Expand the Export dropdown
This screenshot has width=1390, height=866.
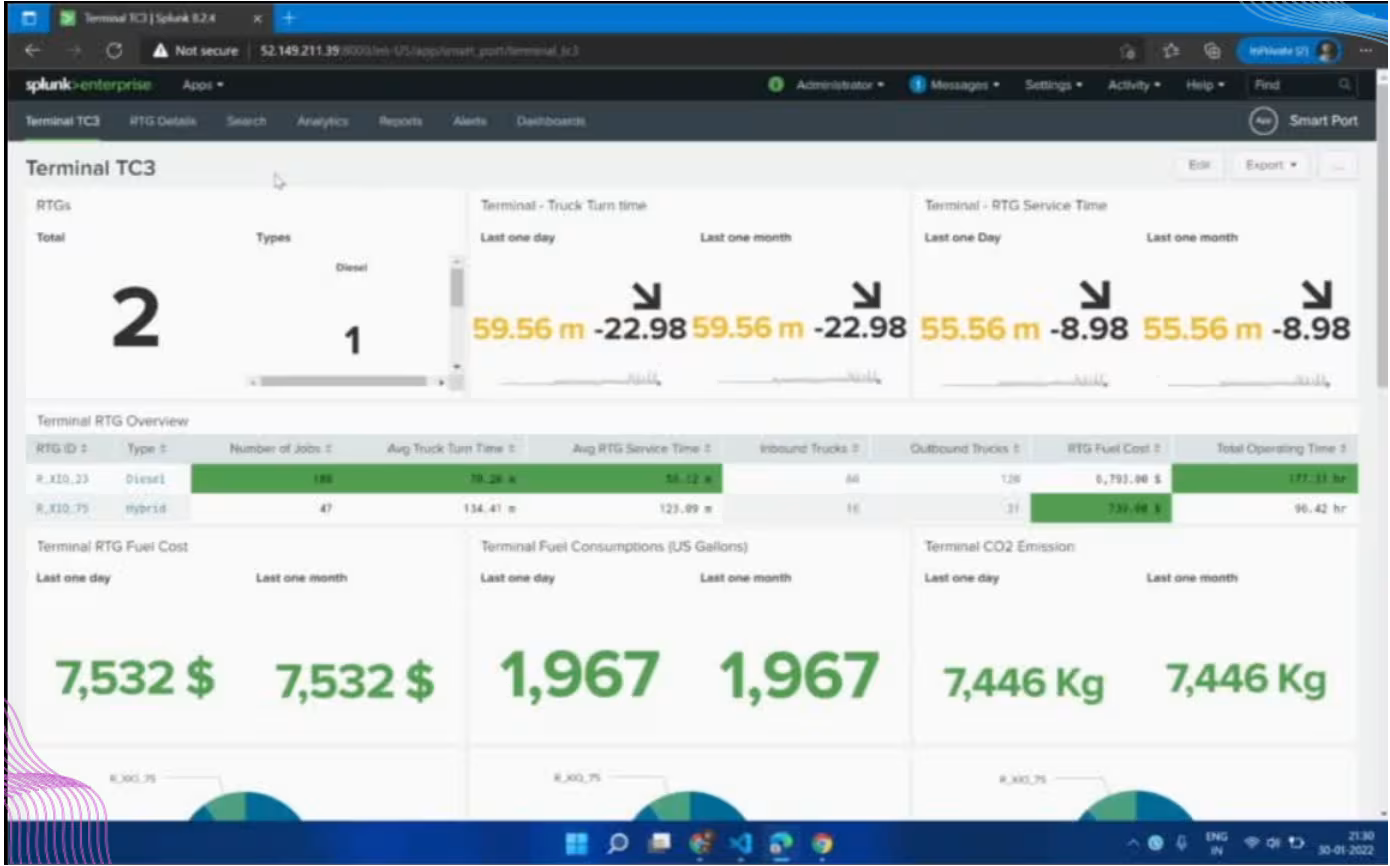point(1271,165)
